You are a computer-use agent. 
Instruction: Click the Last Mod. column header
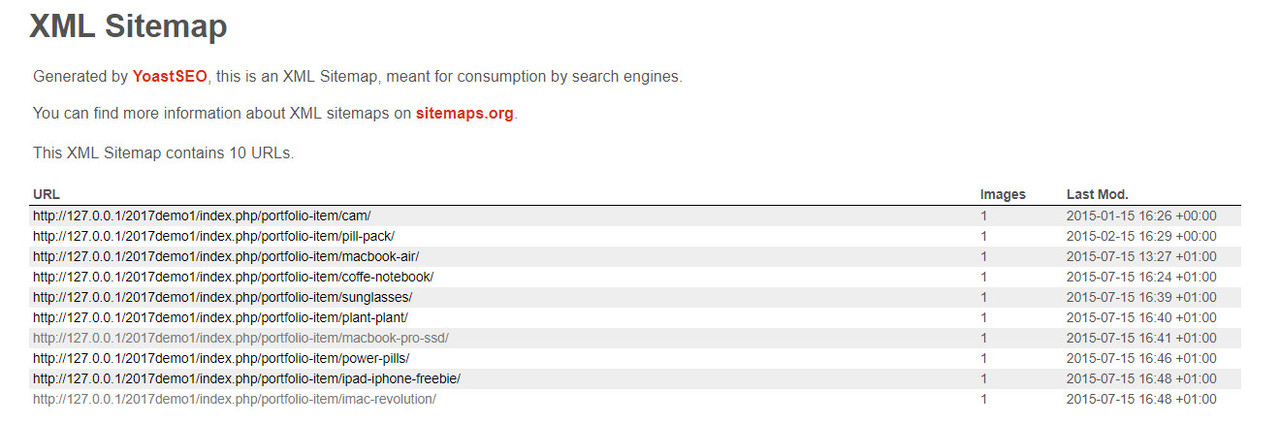click(1097, 195)
